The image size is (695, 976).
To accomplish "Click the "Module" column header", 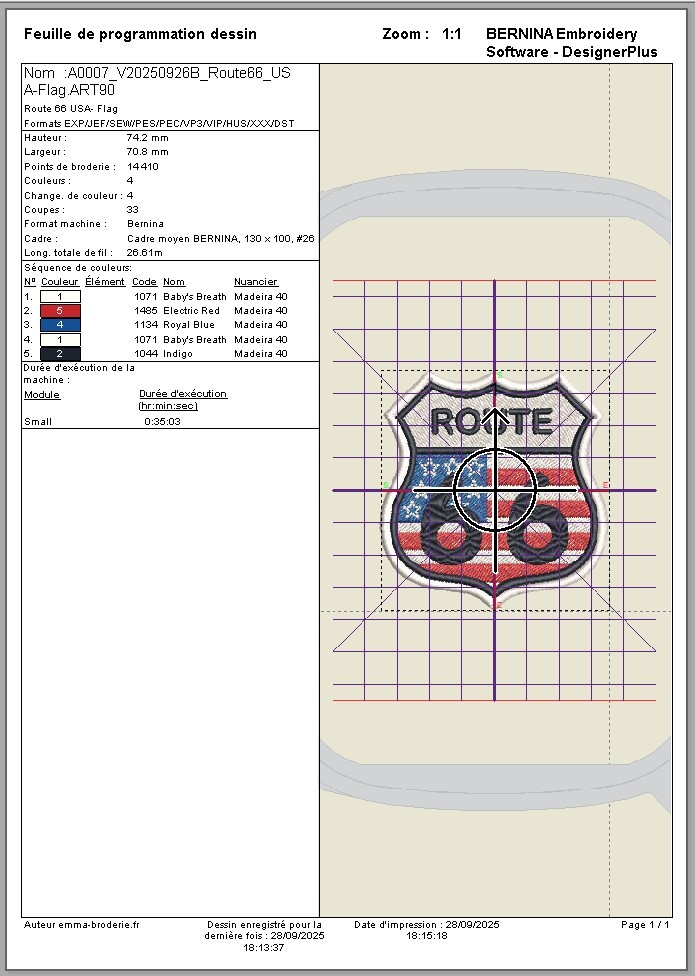I will point(42,395).
